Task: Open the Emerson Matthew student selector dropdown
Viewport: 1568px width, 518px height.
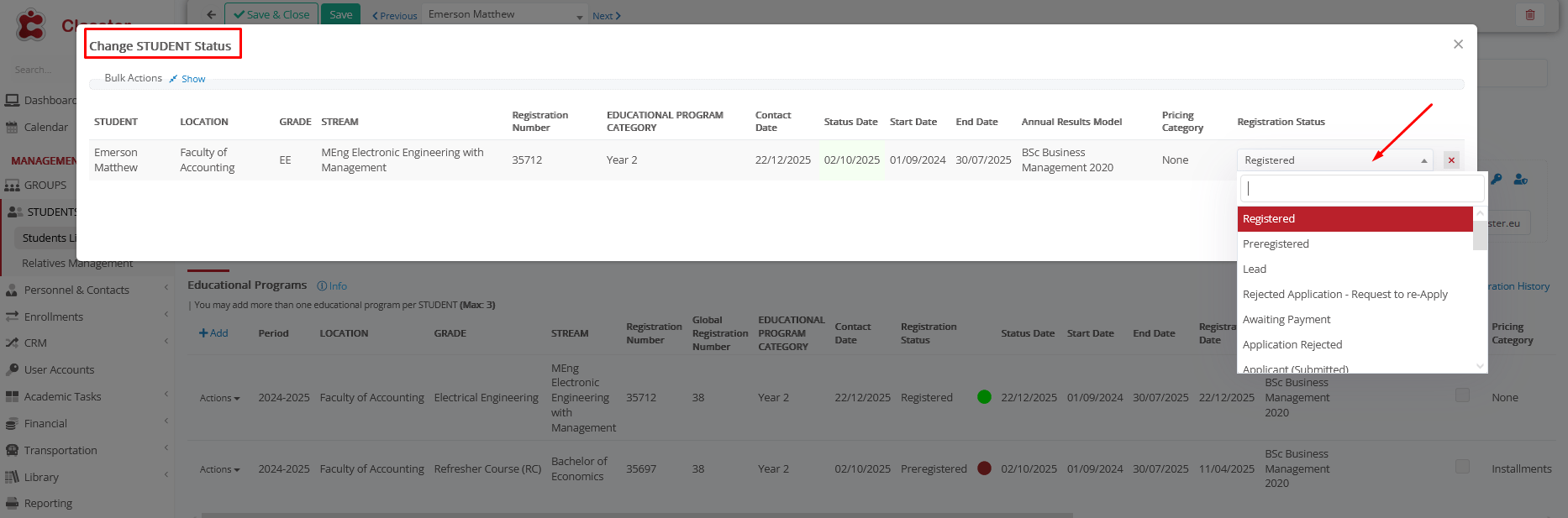Action: coord(579,17)
